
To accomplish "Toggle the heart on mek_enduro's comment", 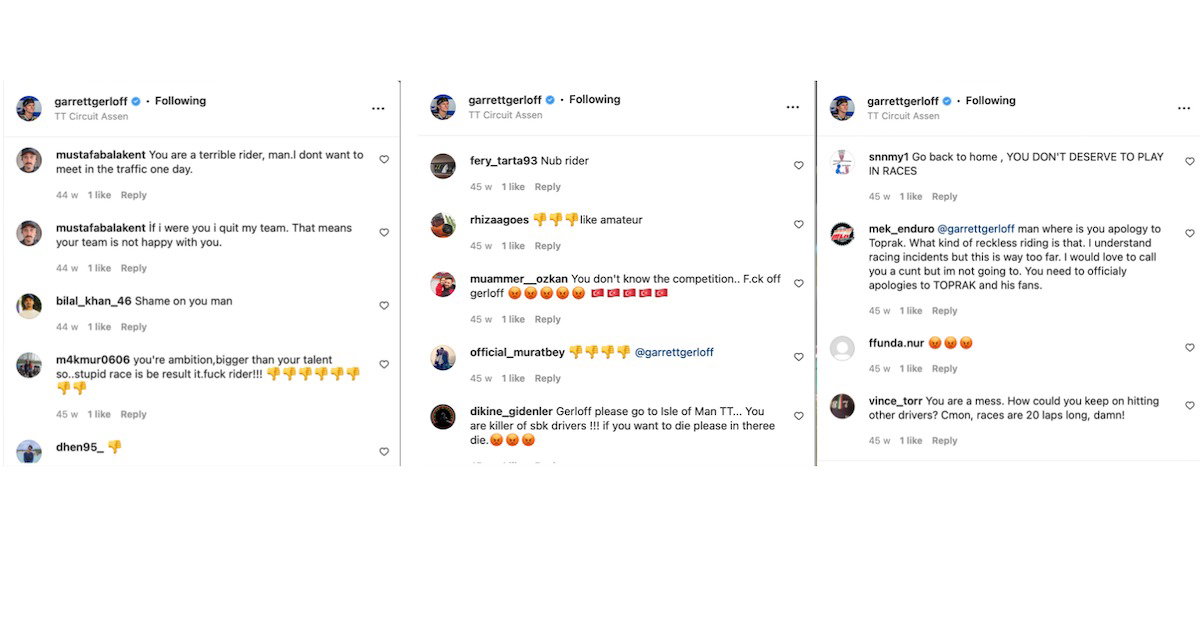I will pos(1189,233).
